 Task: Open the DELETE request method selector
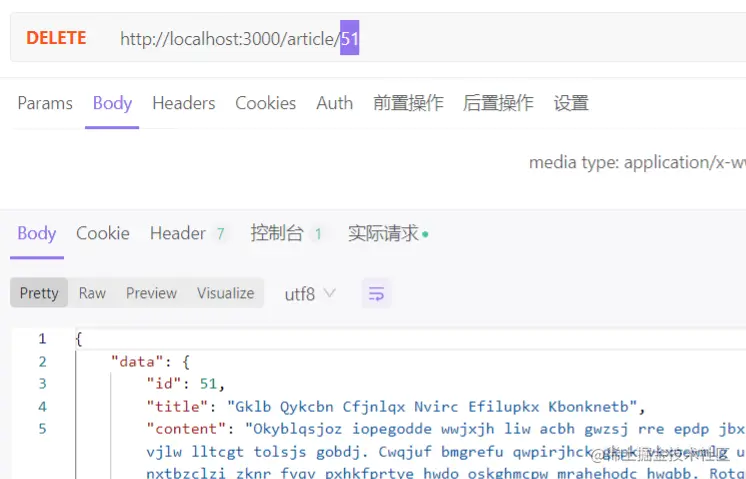(x=56, y=38)
